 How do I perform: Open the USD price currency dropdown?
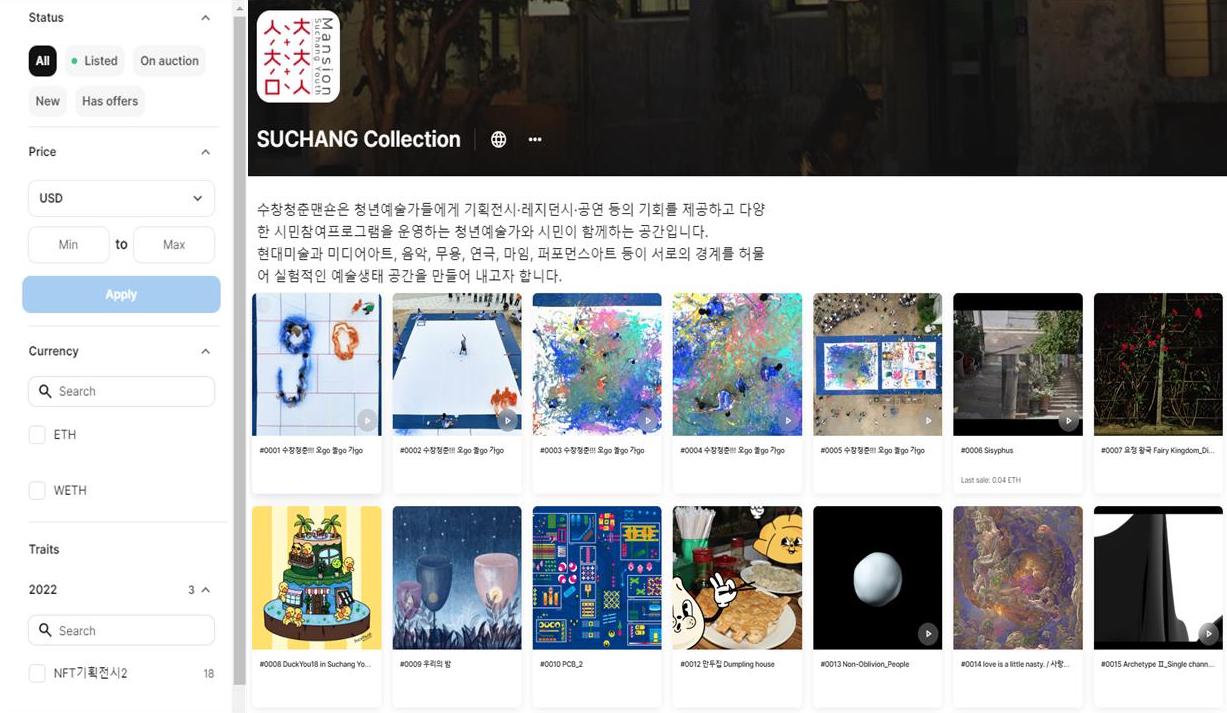click(121, 198)
